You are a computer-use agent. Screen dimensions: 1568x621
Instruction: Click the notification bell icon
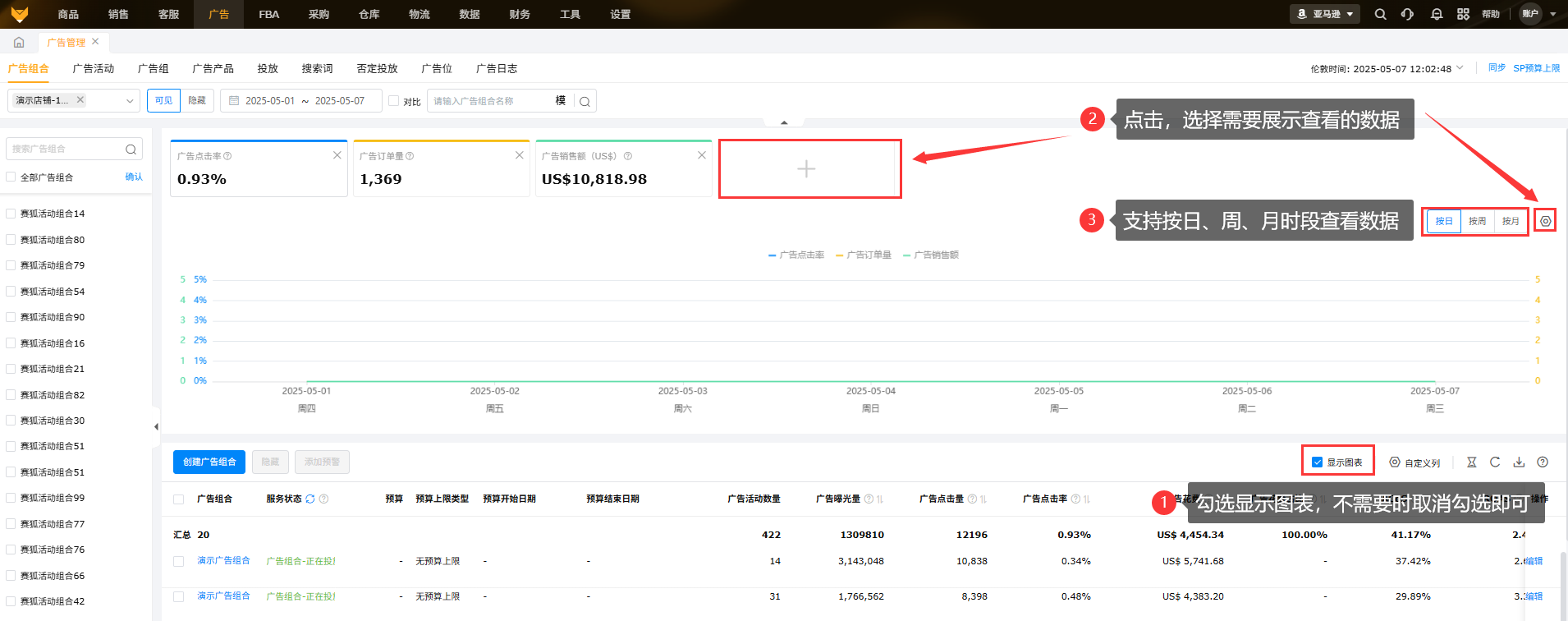(x=1436, y=14)
